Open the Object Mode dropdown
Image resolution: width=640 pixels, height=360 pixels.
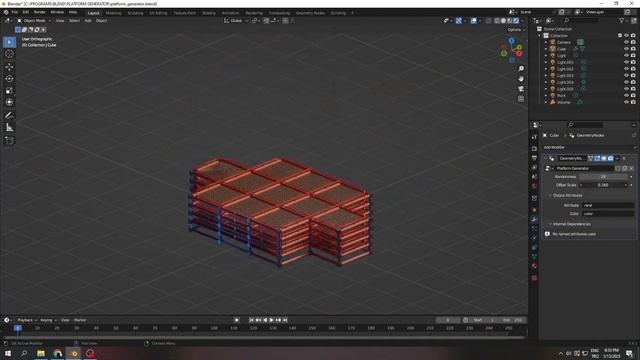click(x=34, y=20)
